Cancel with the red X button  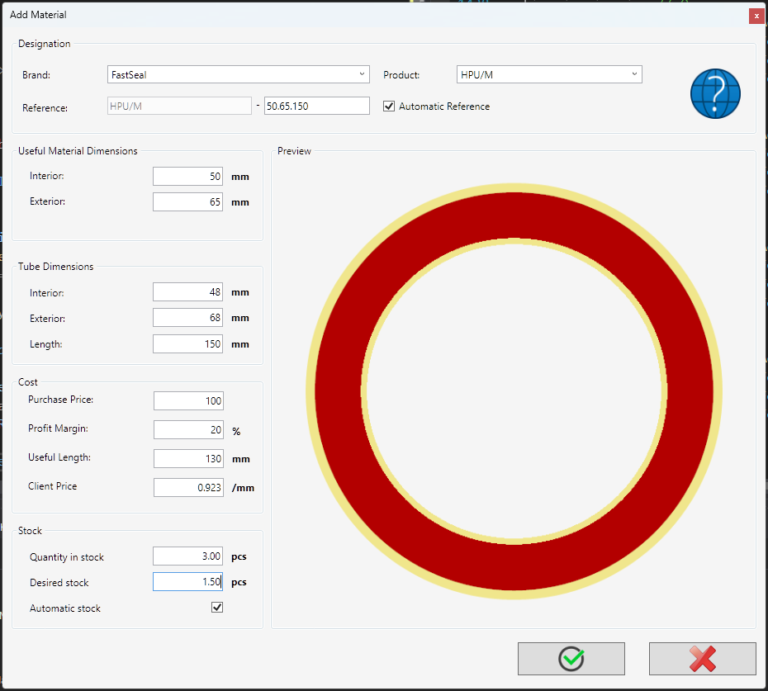click(x=702, y=659)
